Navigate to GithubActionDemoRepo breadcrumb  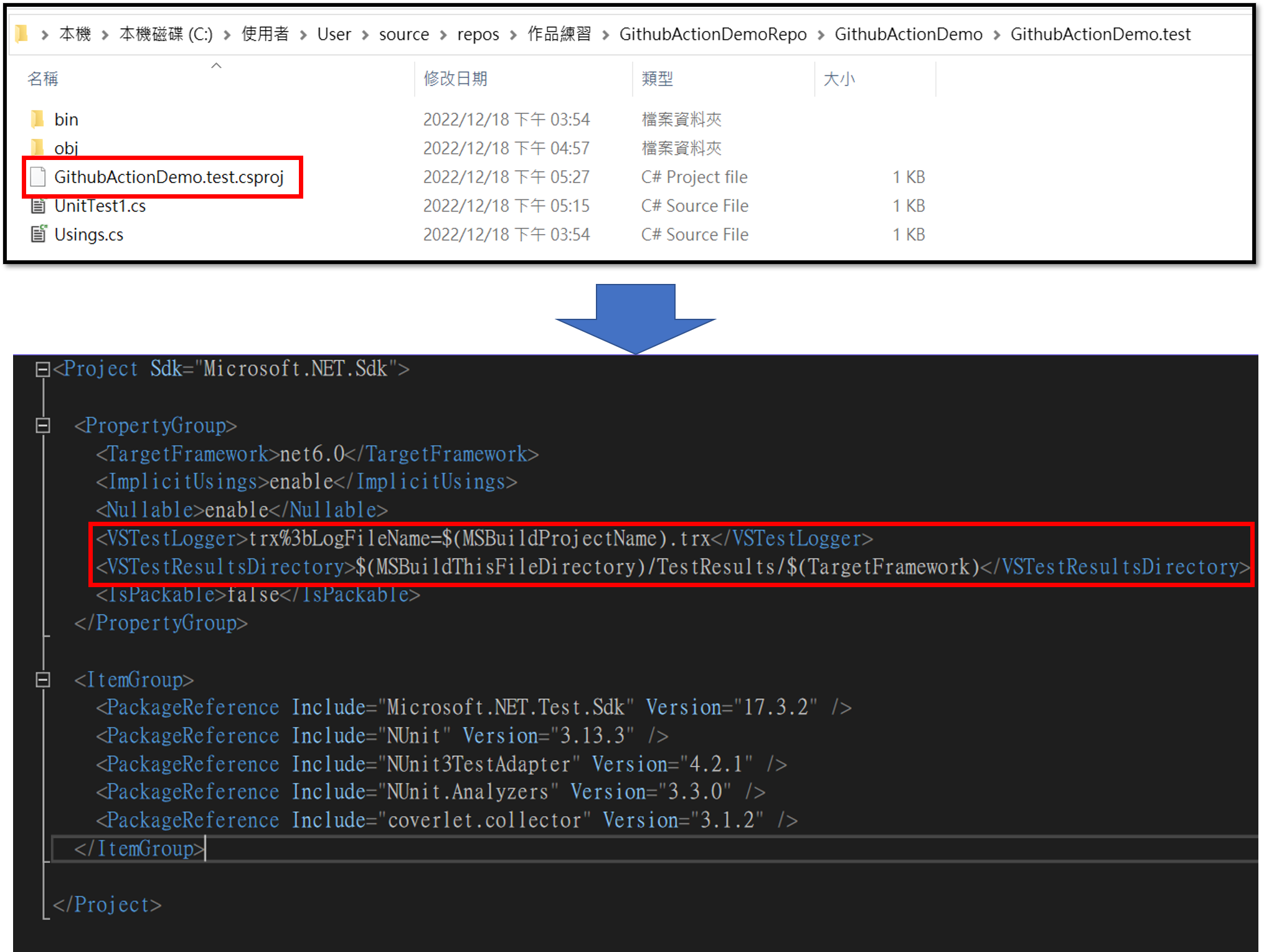pyautogui.click(x=712, y=34)
